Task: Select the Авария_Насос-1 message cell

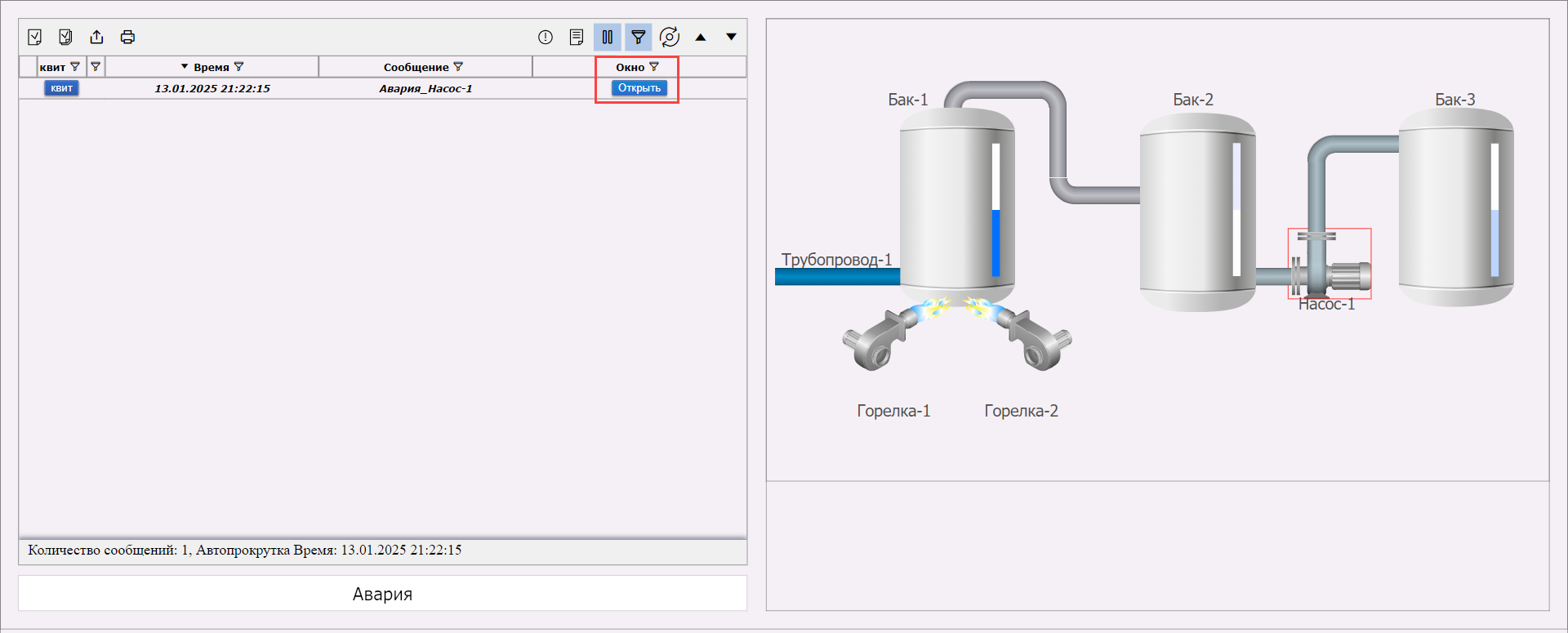Action: 425,88
